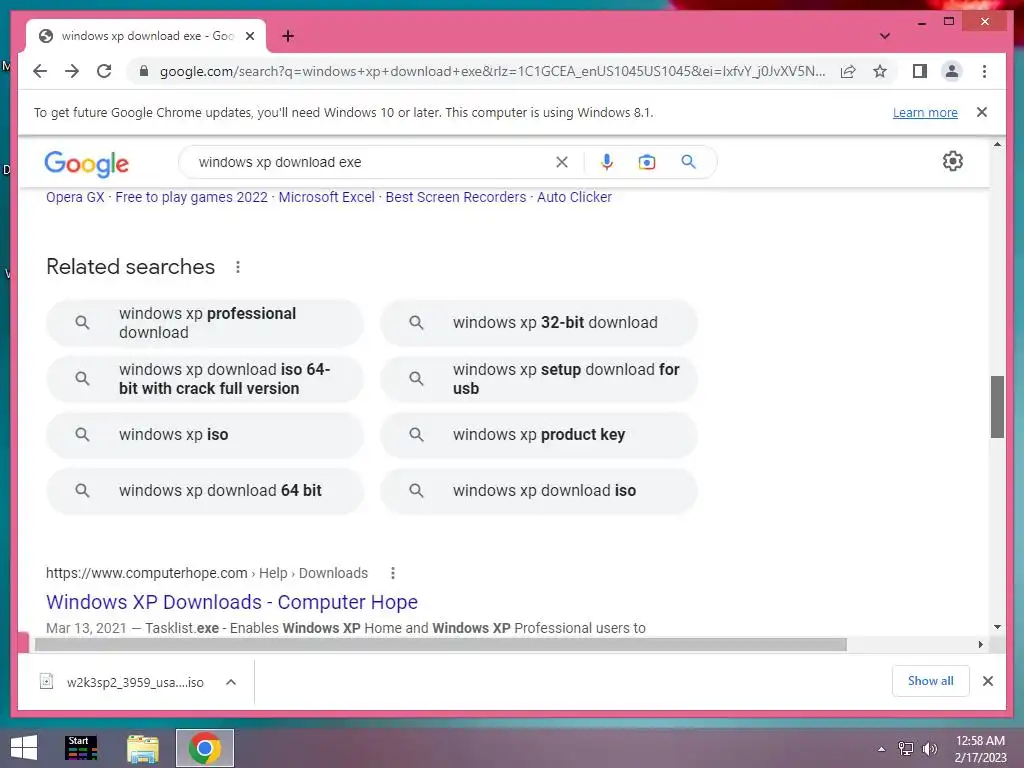Clear the search query text
The width and height of the screenshot is (1024, 768).
coord(562,162)
